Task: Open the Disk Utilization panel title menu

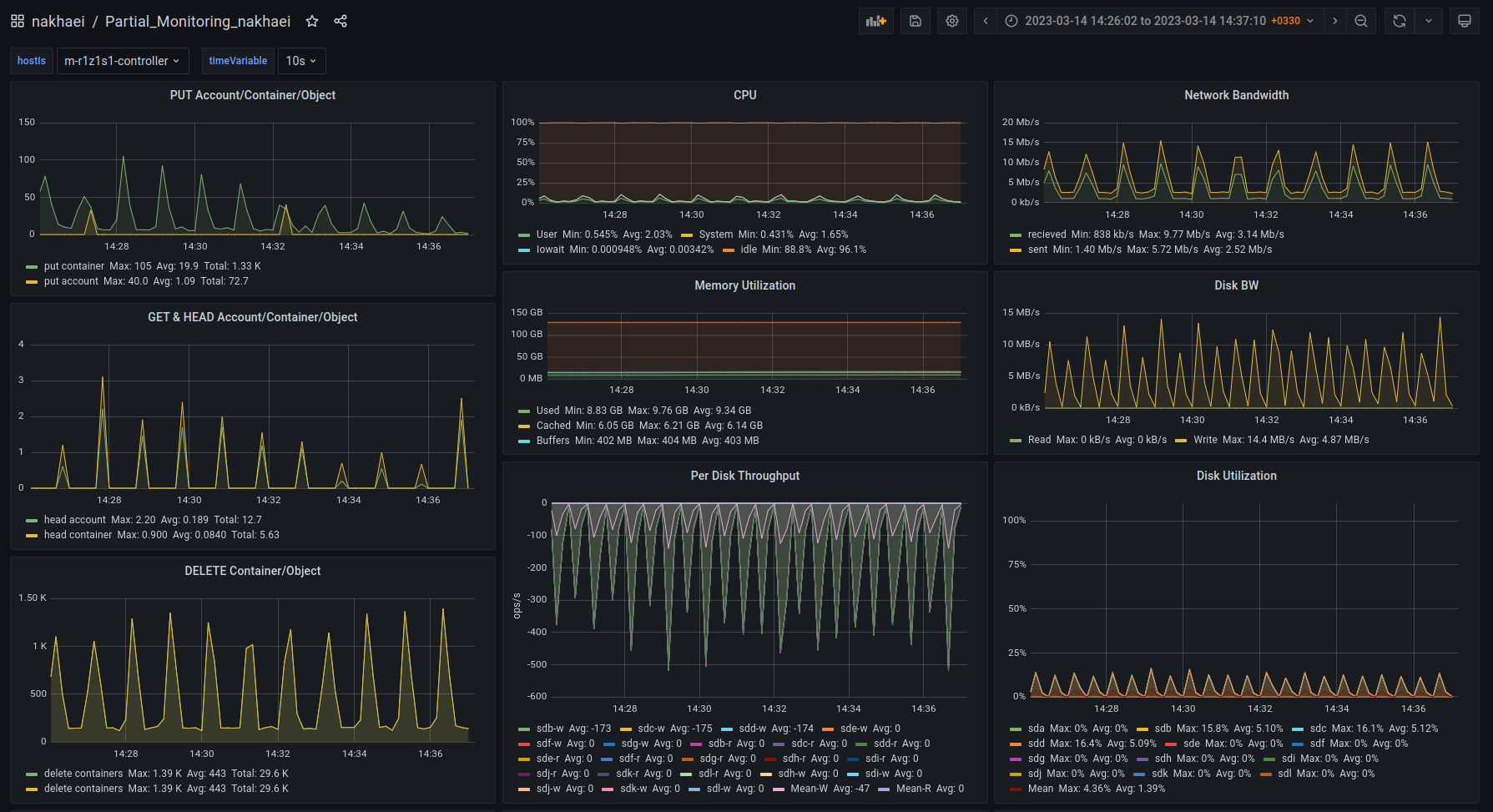Action: click(x=1236, y=476)
